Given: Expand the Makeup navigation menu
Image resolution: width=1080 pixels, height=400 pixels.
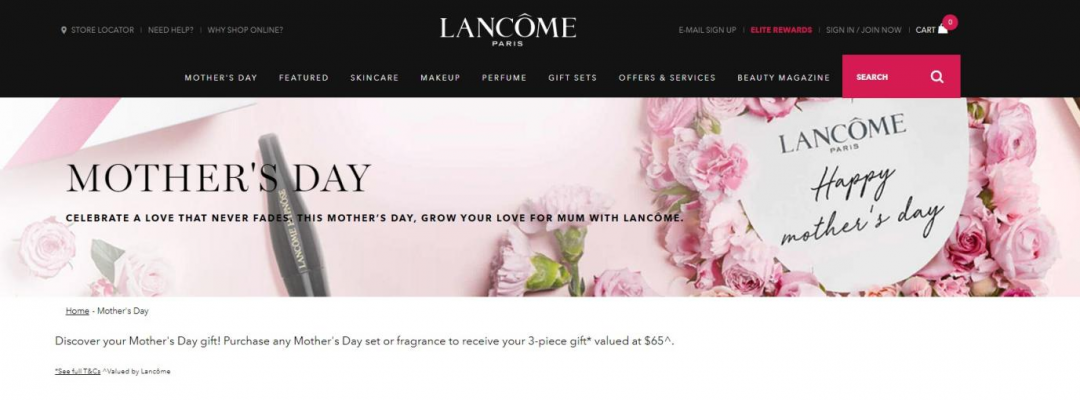Looking at the screenshot, I should tap(440, 78).
